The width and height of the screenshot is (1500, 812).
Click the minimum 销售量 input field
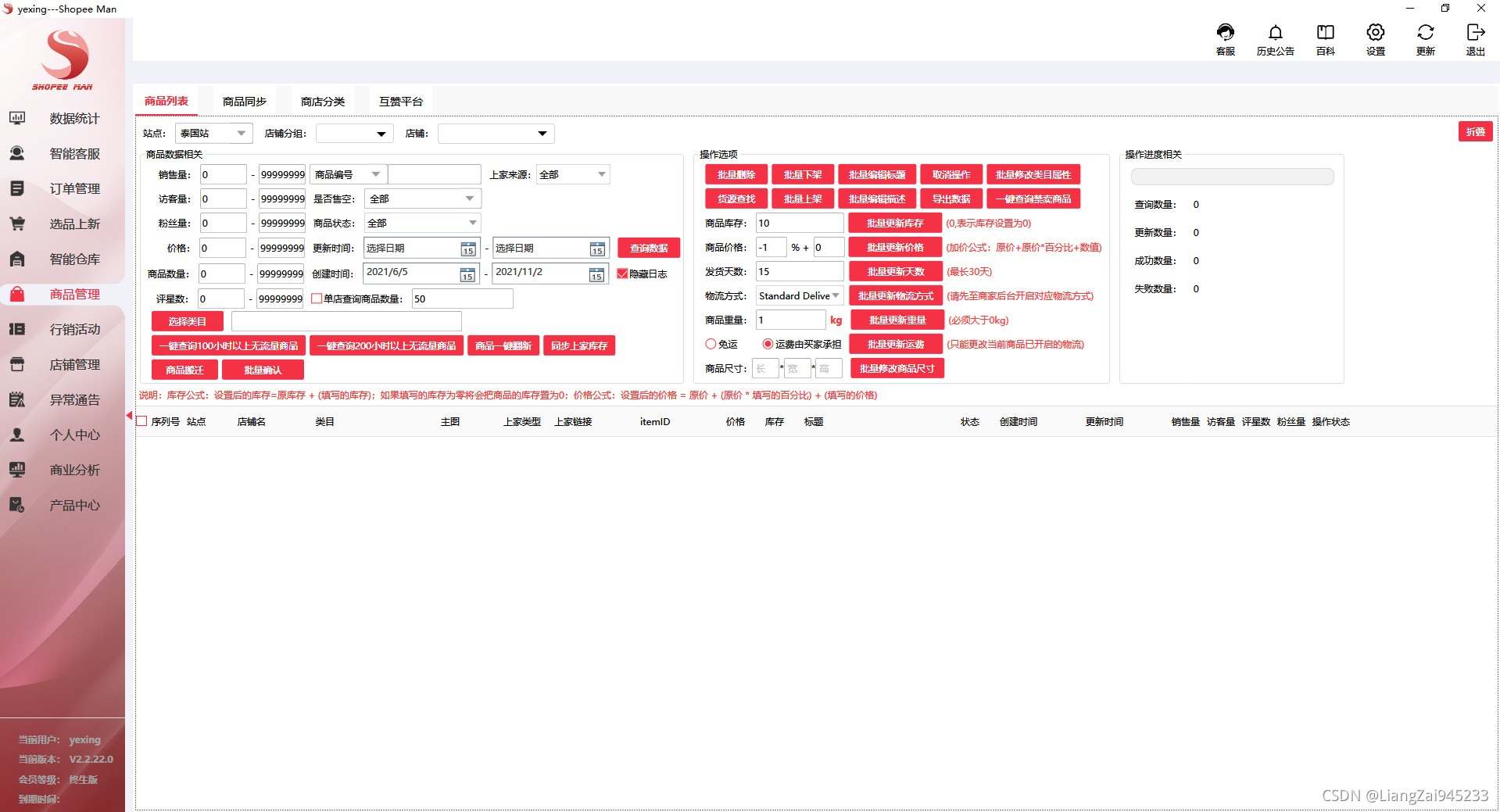[224, 174]
